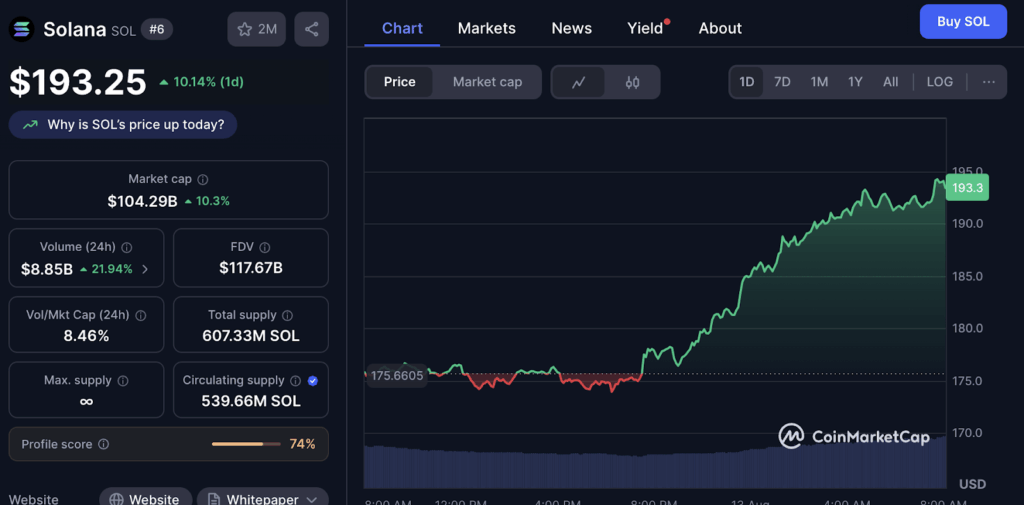This screenshot has width=1024, height=505.
Task: Open the Markets tab
Action: (486, 28)
